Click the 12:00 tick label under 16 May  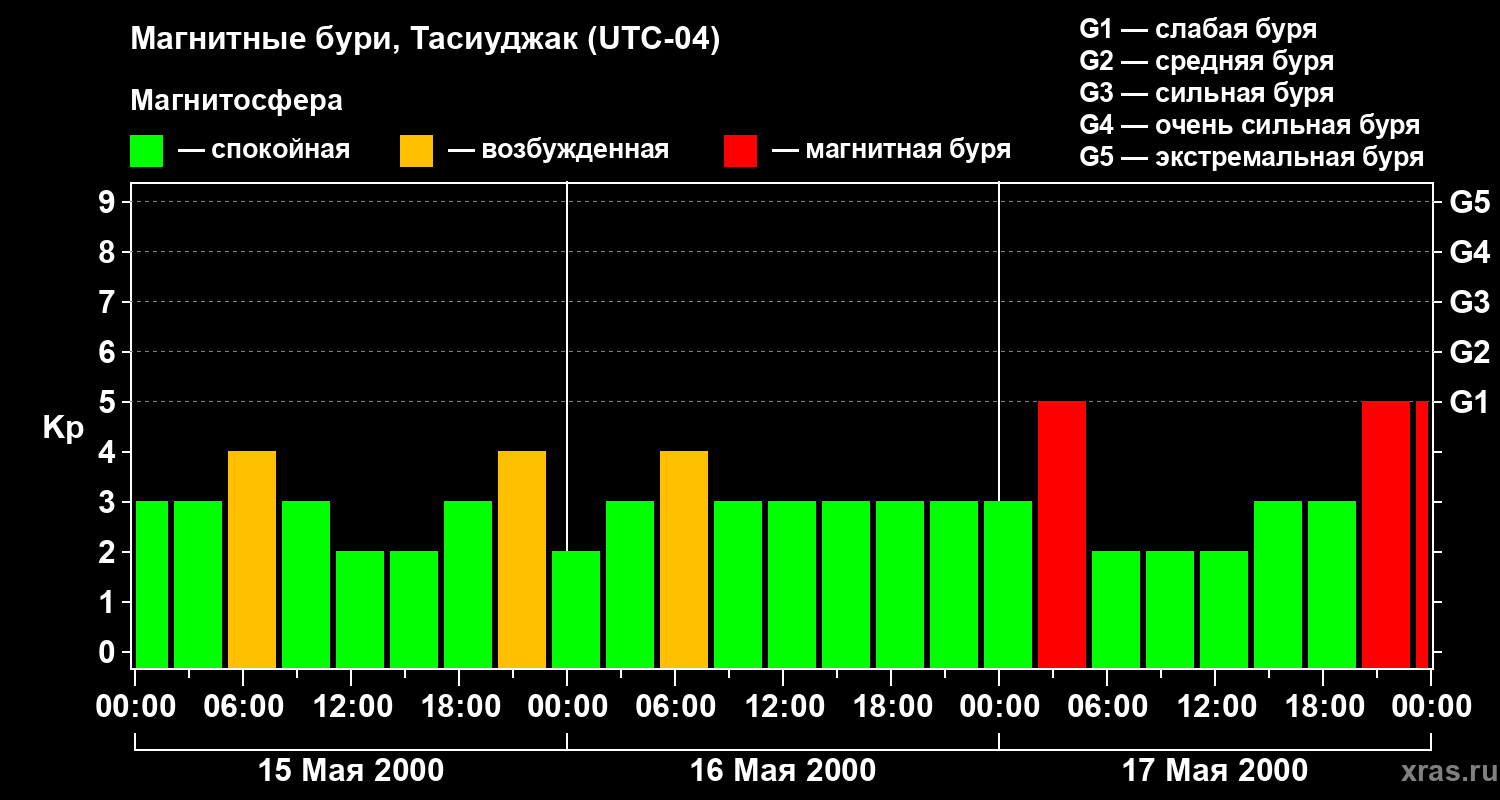(x=783, y=706)
